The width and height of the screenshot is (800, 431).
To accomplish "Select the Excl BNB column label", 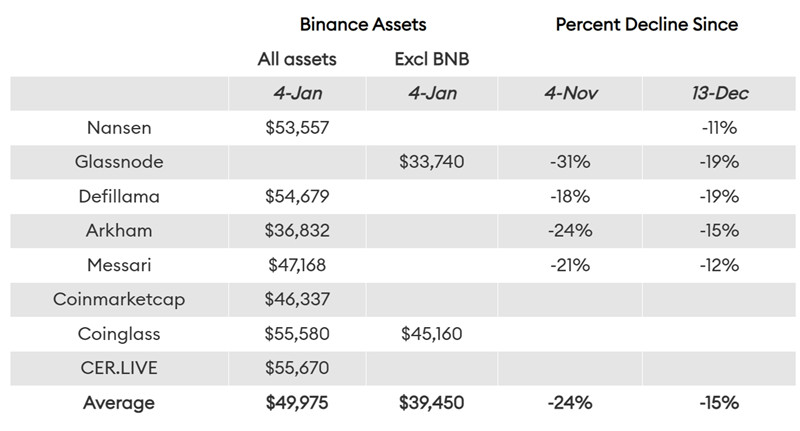I will pyautogui.click(x=431, y=59).
